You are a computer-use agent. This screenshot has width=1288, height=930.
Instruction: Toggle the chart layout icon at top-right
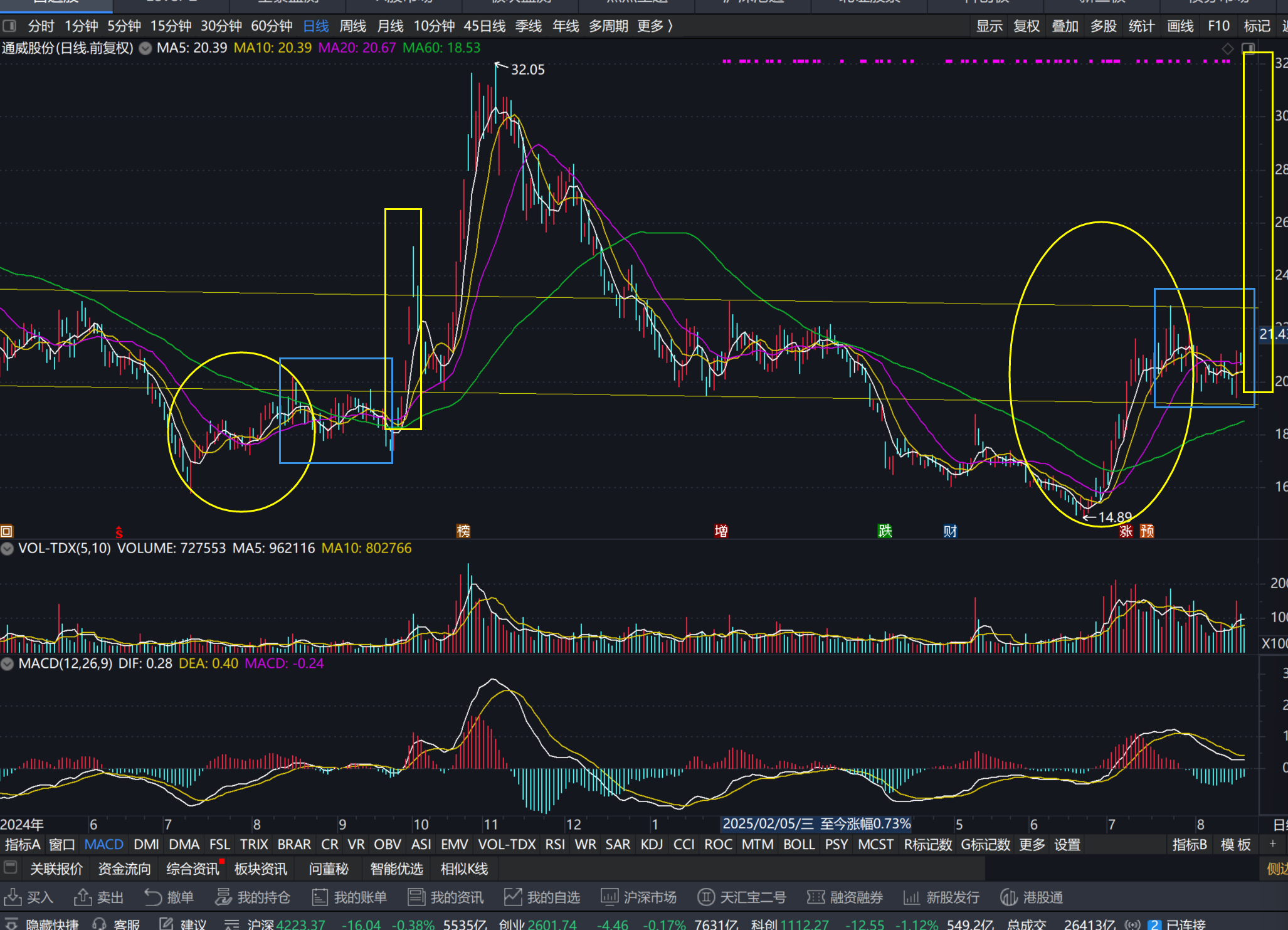[1248, 48]
